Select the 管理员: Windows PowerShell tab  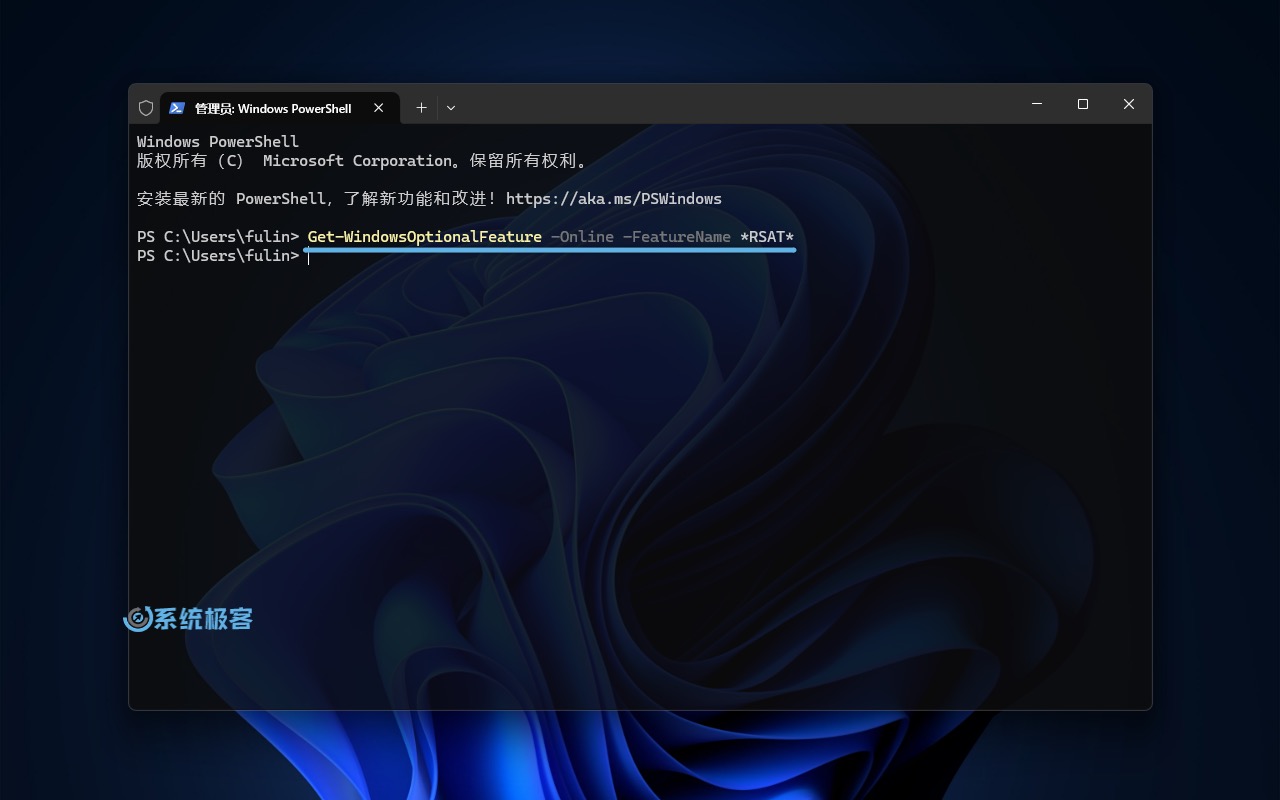(x=280, y=108)
